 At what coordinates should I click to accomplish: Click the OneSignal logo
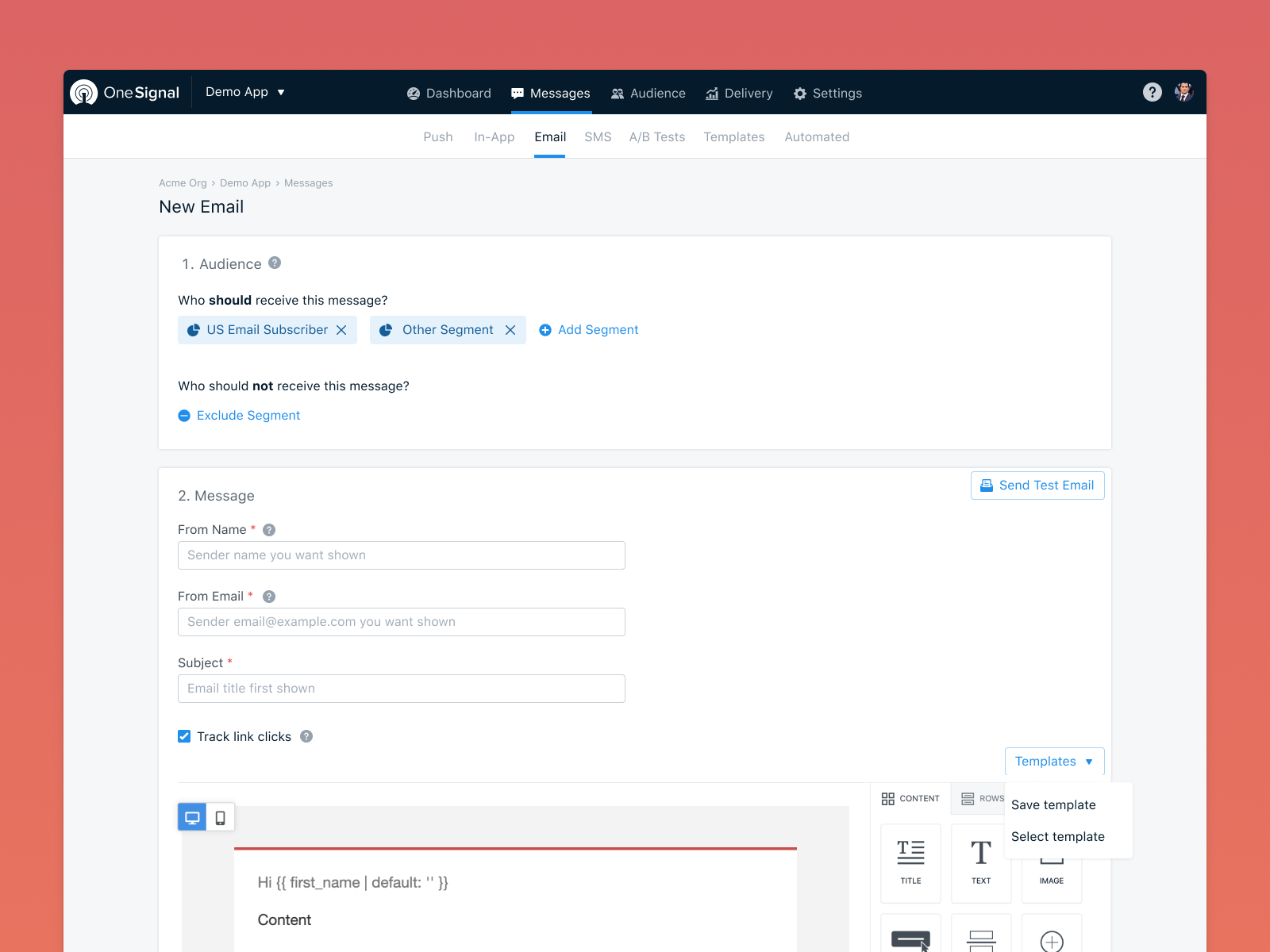coord(125,92)
